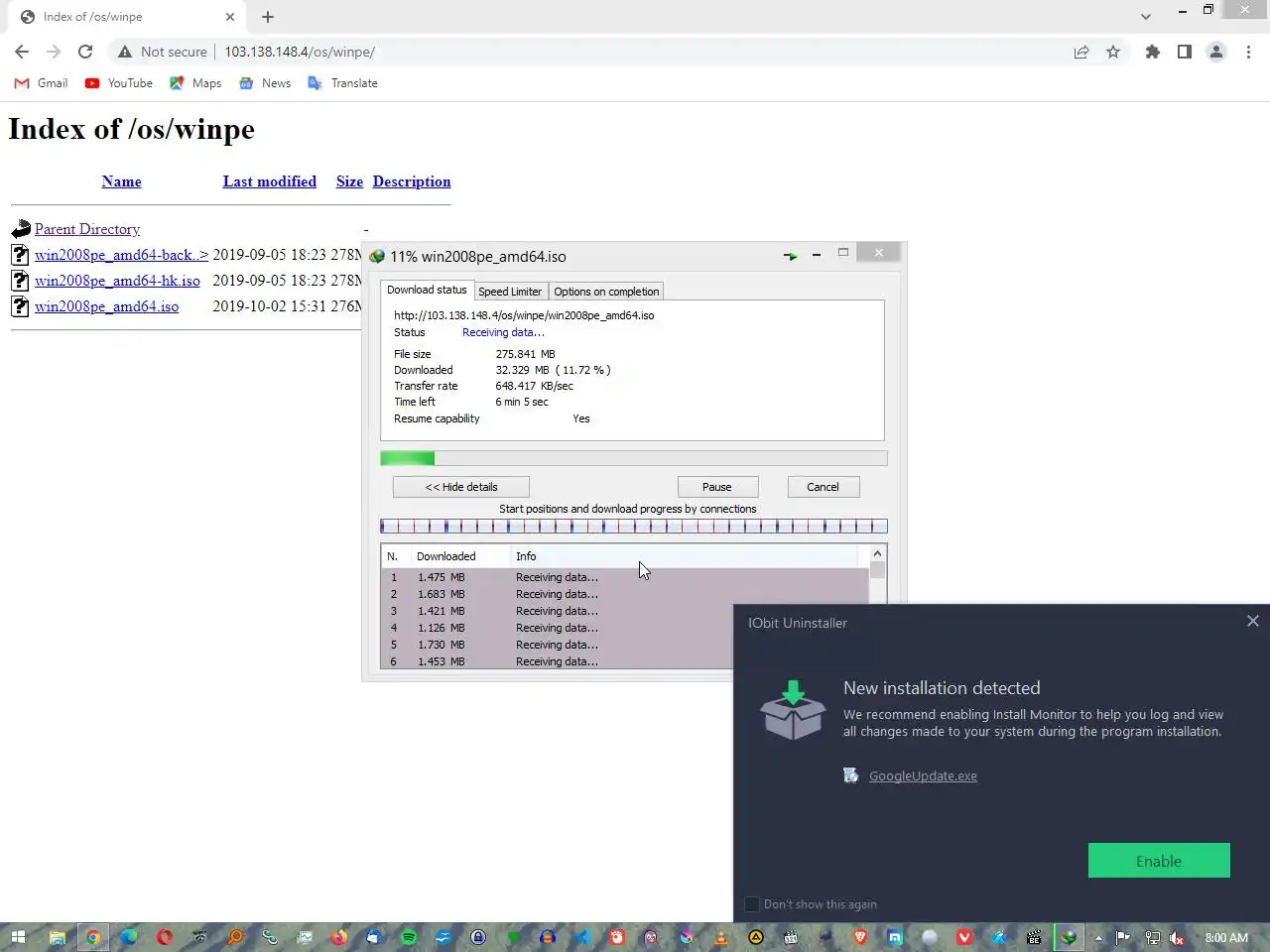
Task: Open Audacity from the taskbar
Action: tap(548, 937)
